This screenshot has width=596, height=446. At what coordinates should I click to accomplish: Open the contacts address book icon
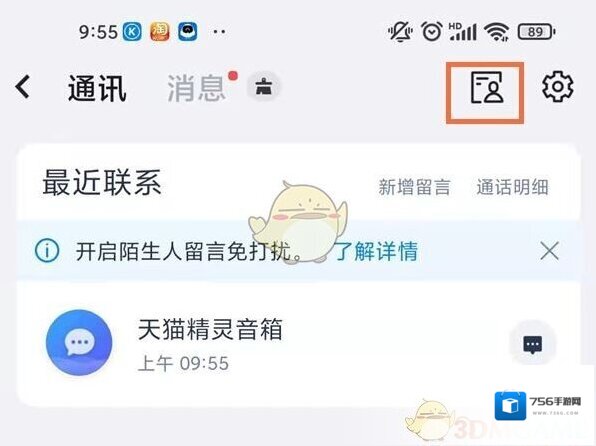487,87
